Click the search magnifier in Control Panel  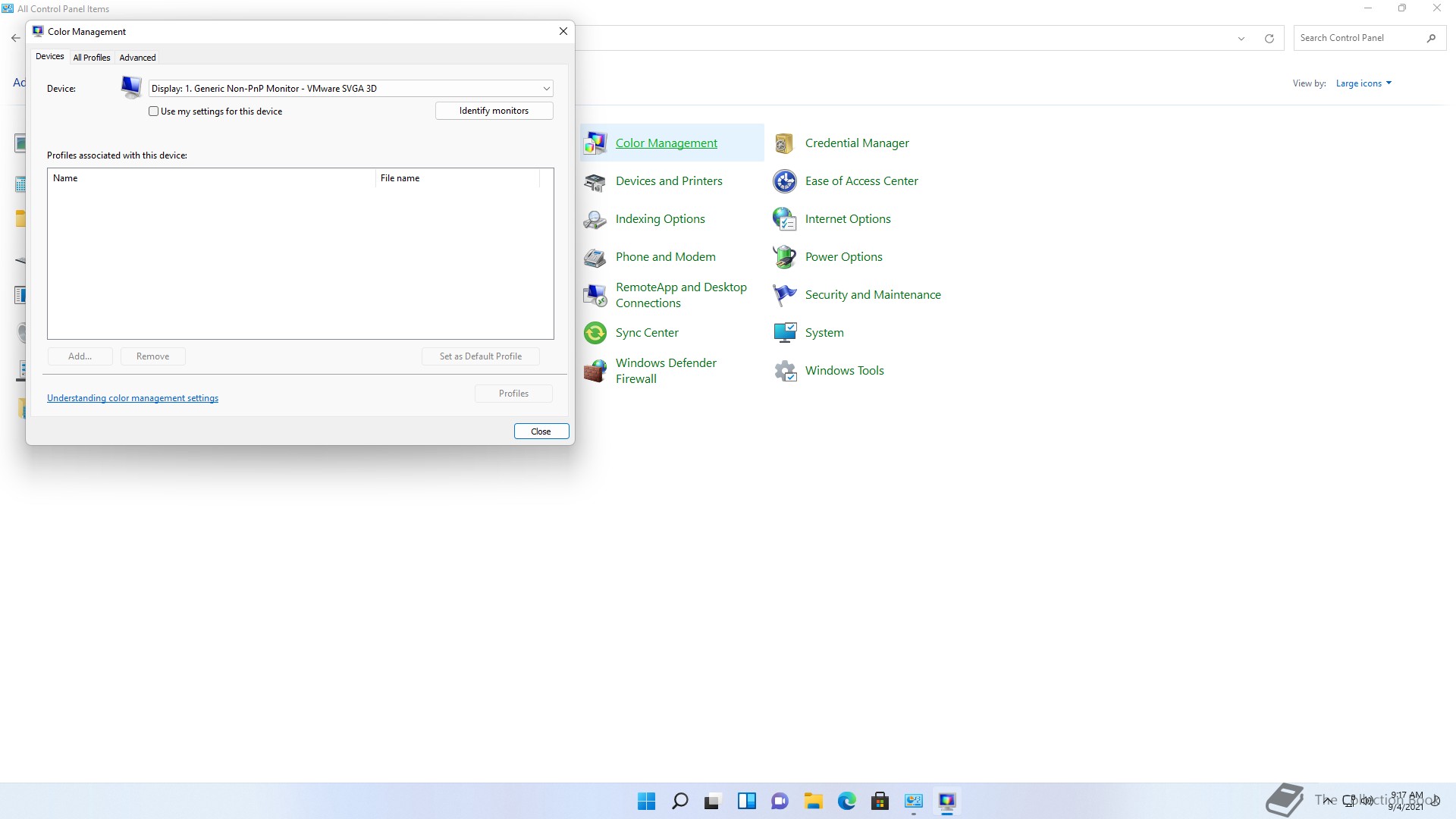click(1431, 38)
